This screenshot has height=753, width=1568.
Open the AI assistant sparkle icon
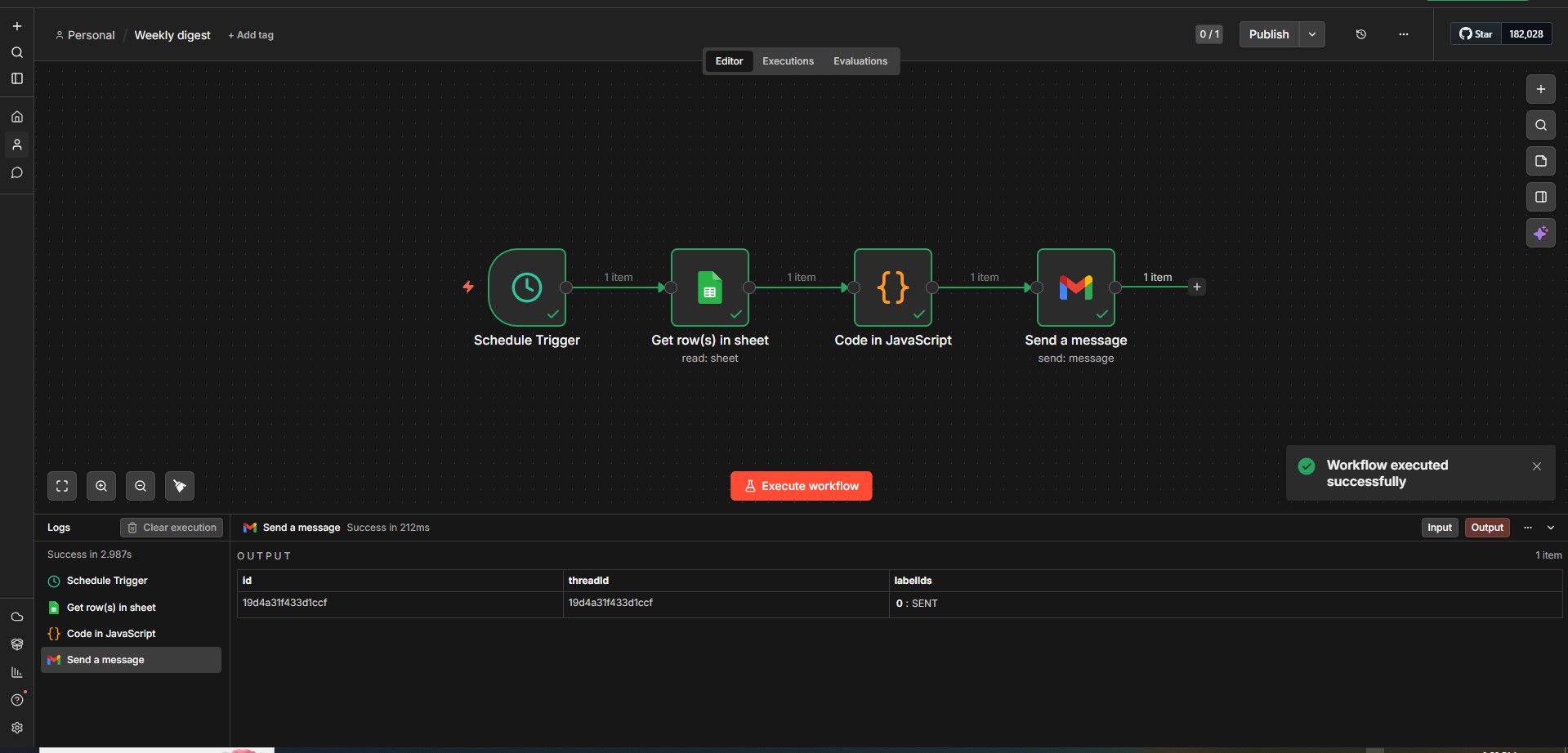1541,233
